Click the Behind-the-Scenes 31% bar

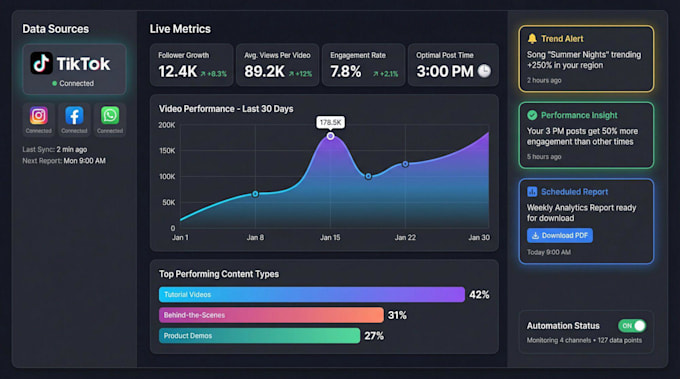(x=271, y=315)
